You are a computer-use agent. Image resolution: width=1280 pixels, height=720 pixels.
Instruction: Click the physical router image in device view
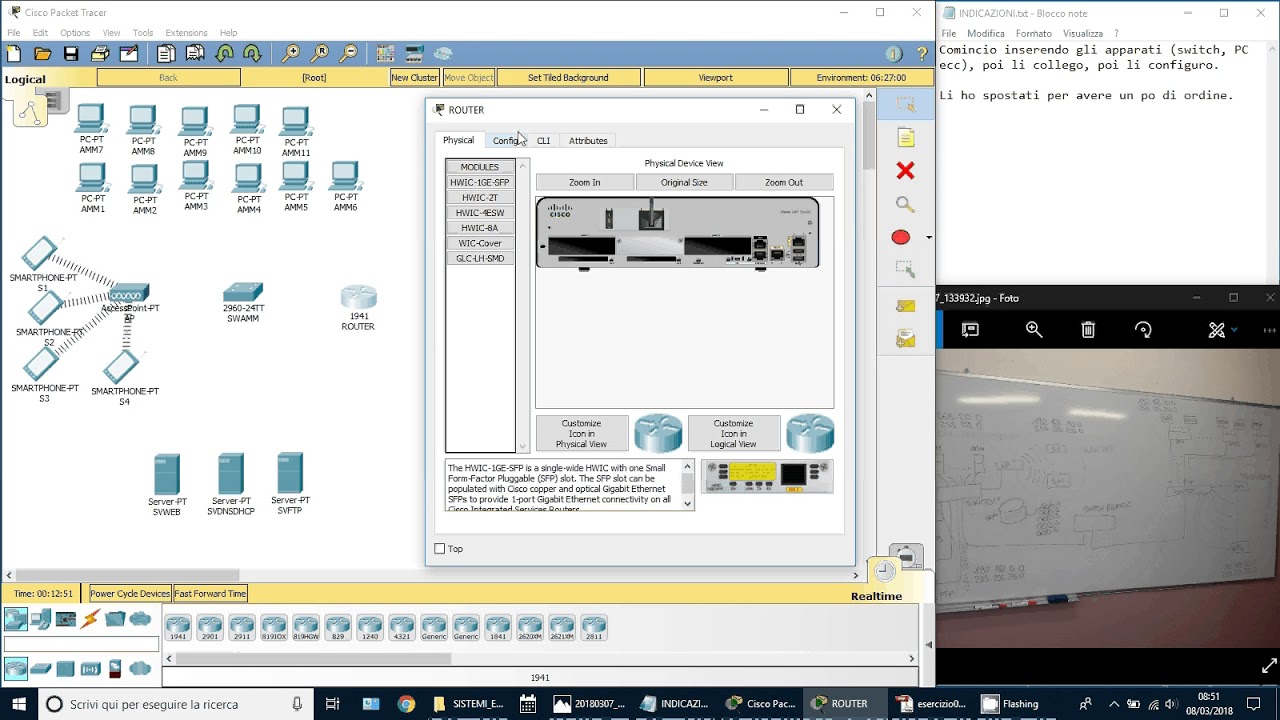(678, 233)
